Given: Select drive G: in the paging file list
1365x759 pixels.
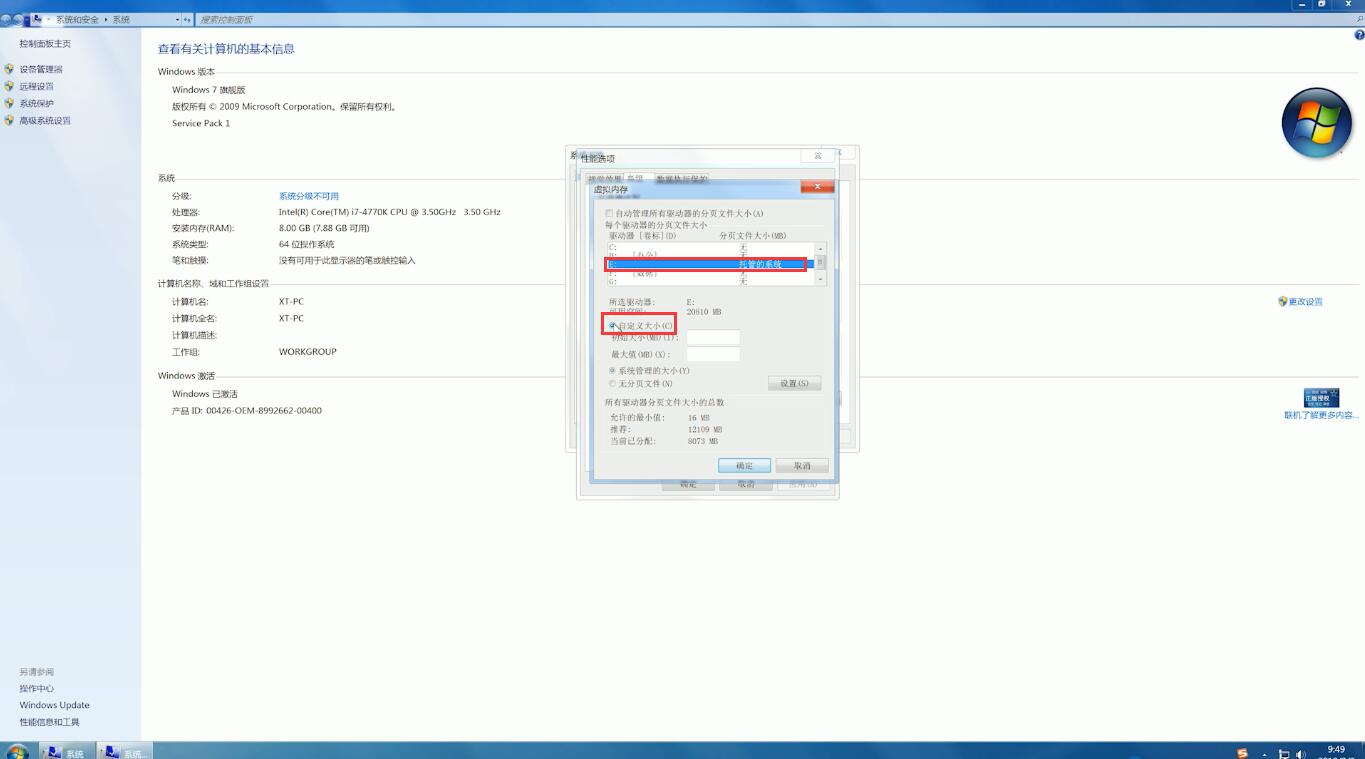Looking at the screenshot, I should click(x=710, y=282).
